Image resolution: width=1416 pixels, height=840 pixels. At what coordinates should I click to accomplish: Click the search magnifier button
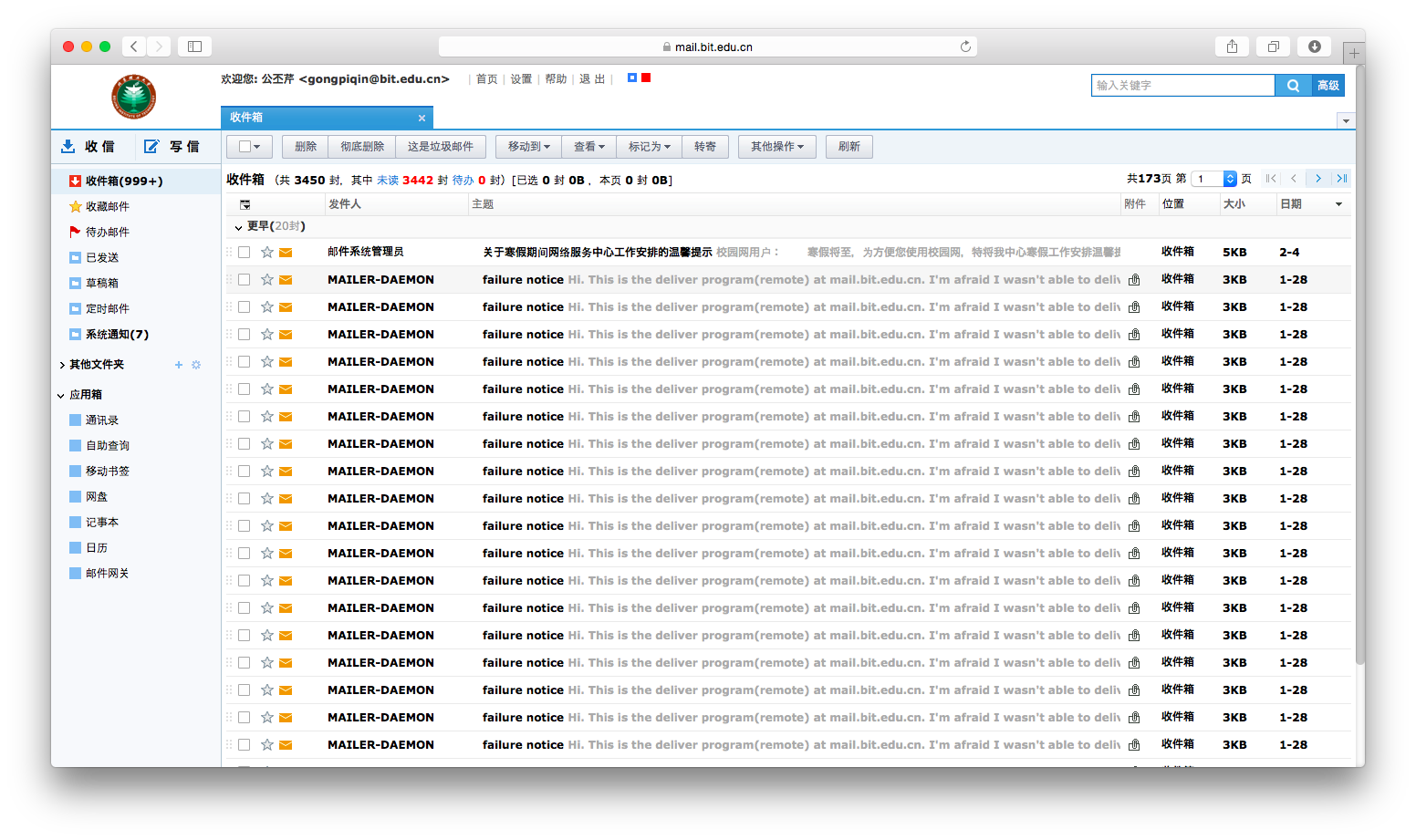pos(1293,85)
